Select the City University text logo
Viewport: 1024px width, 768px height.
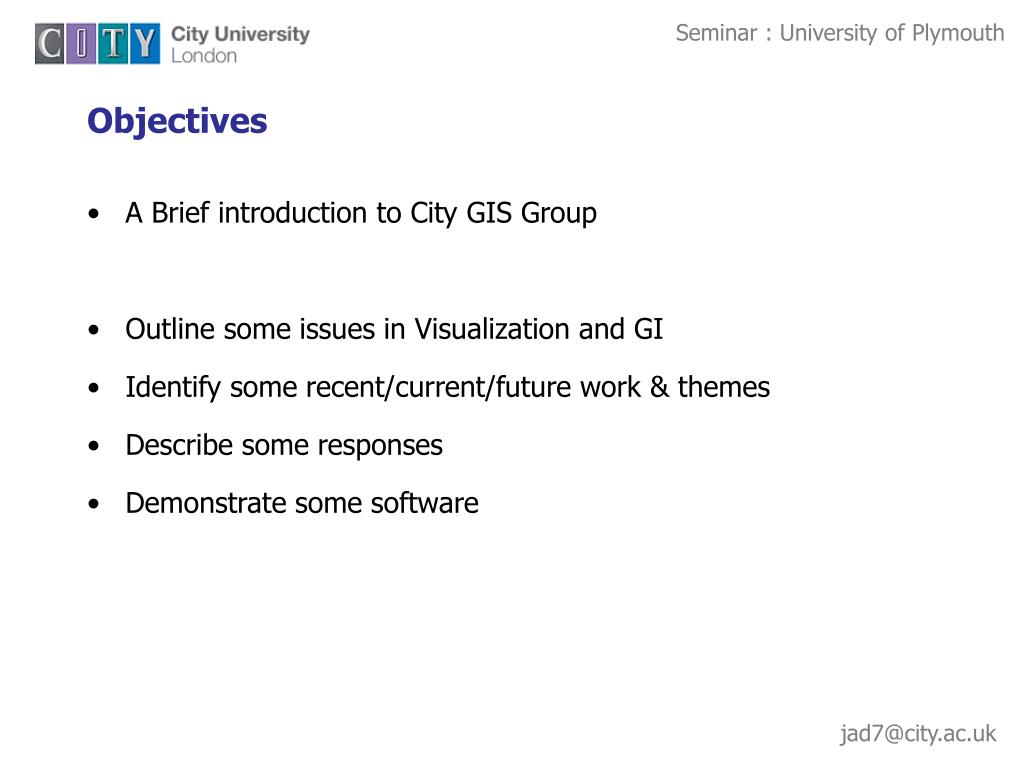(240, 34)
